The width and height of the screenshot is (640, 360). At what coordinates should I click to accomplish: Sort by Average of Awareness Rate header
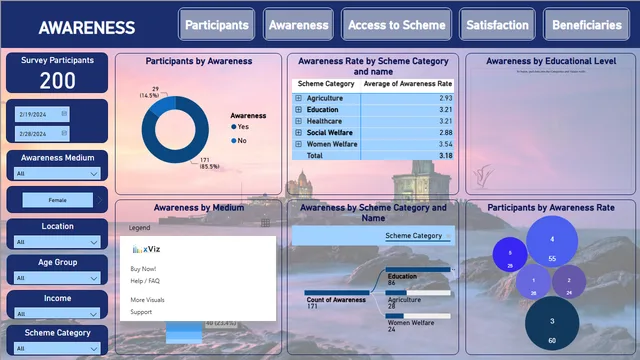407,84
